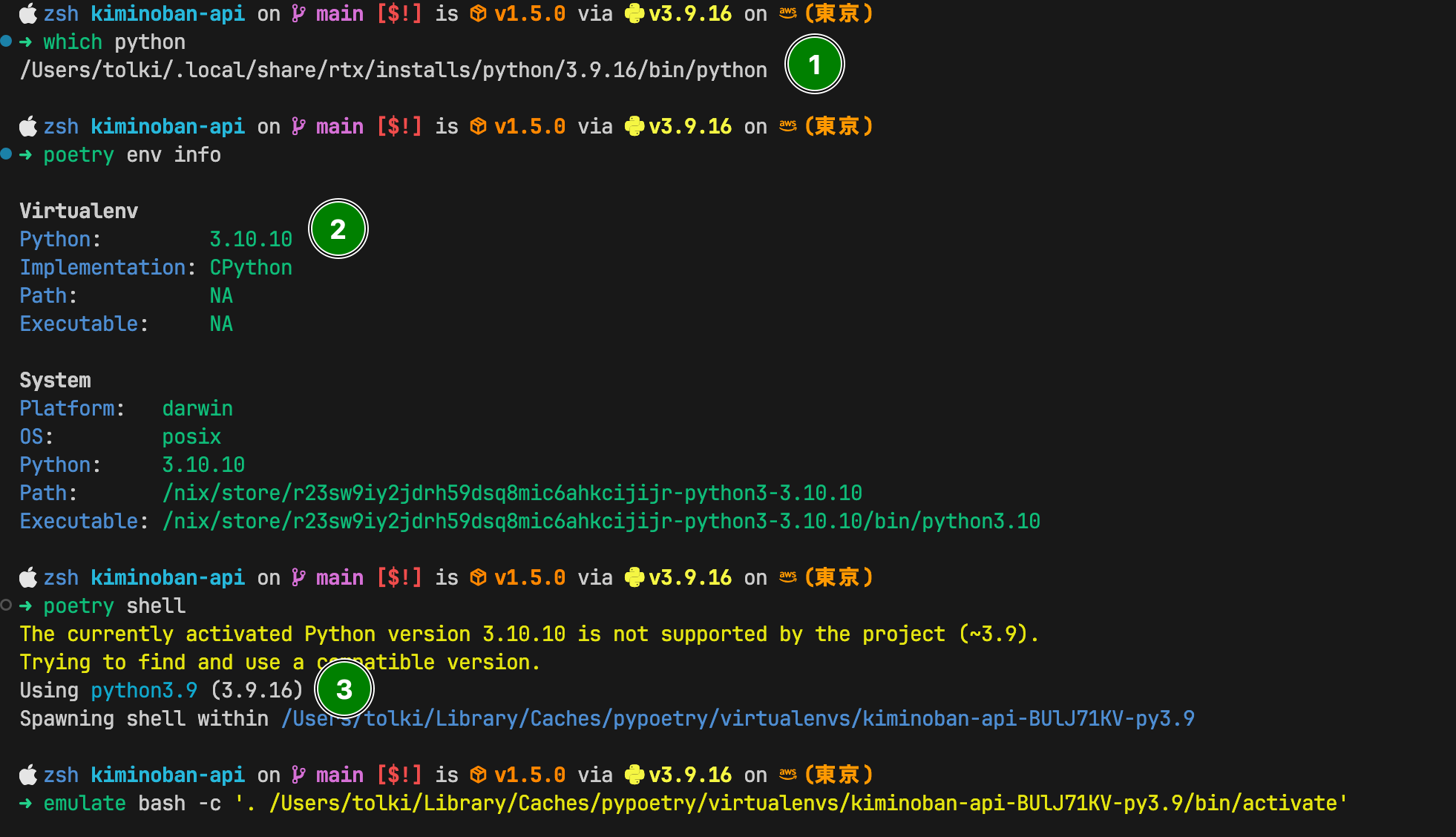The height and width of the screenshot is (837, 1456).
Task: Expand annotation badge 1 near the python path
Action: pyautogui.click(x=814, y=65)
